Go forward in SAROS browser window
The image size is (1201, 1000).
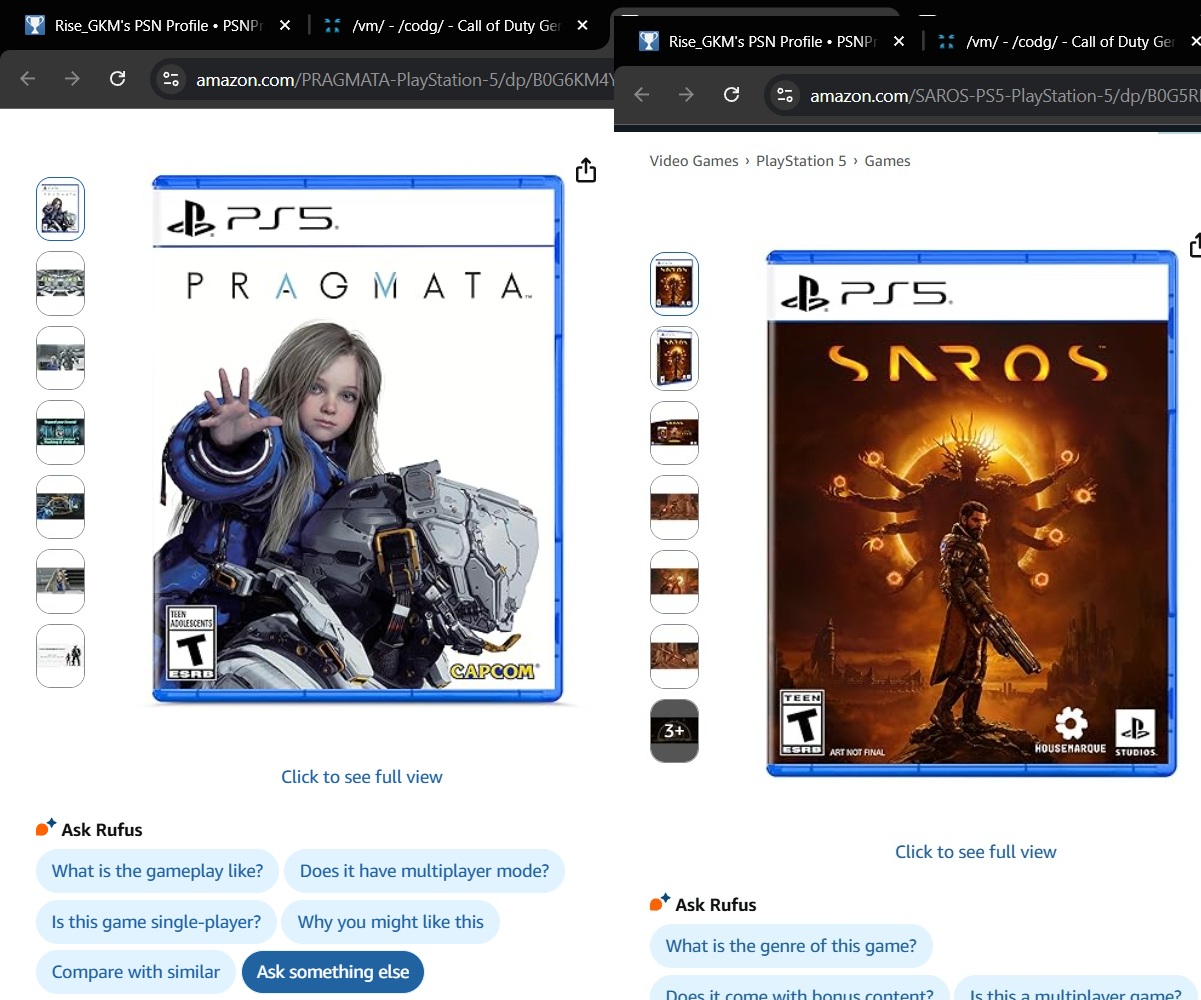click(x=686, y=94)
